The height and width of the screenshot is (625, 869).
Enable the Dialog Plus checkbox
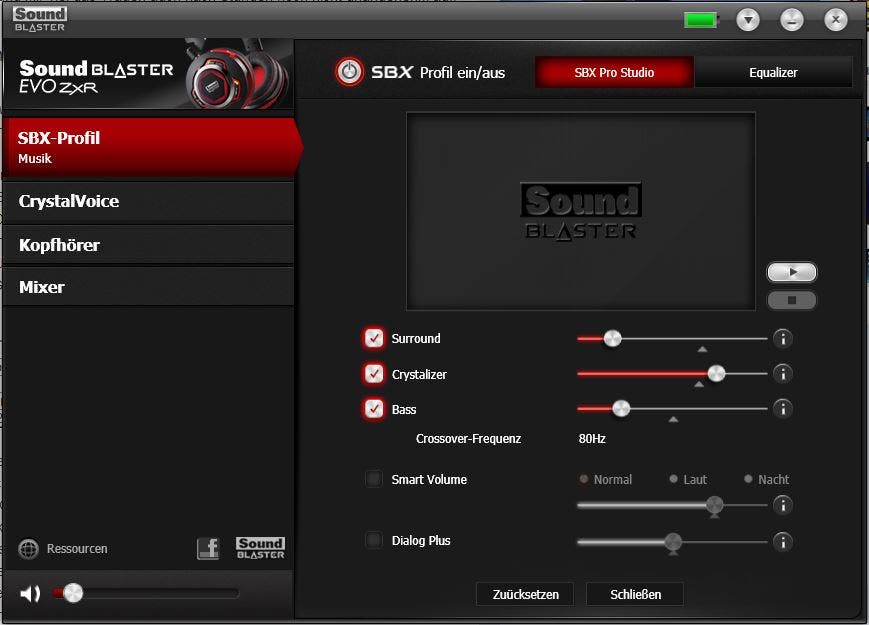click(x=374, y=540)
